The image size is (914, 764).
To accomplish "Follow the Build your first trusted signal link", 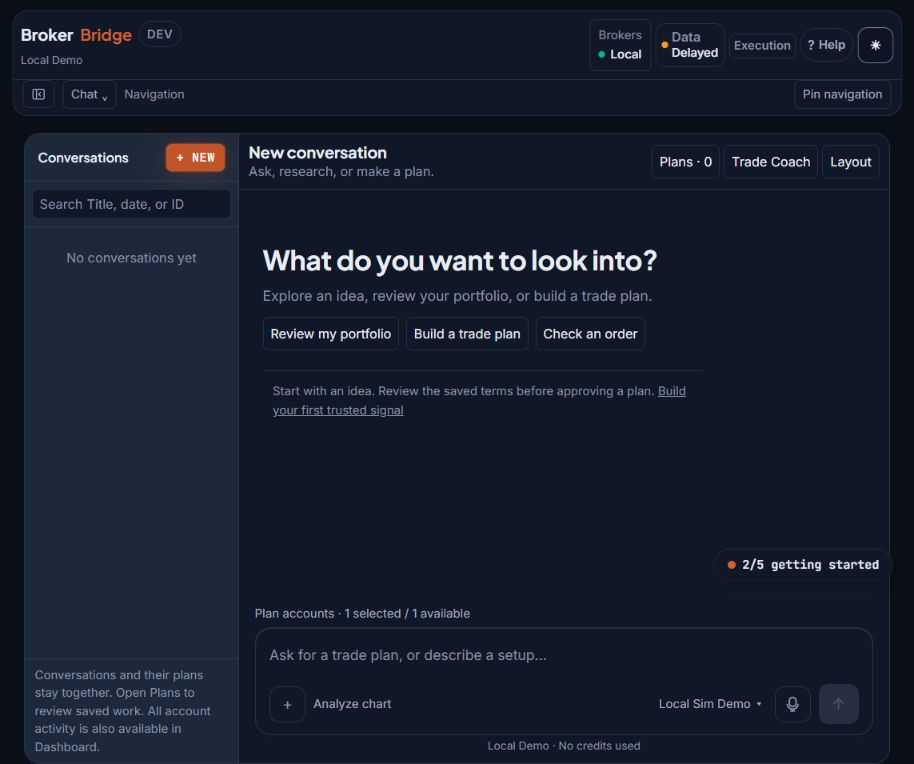I will (338, 410).
